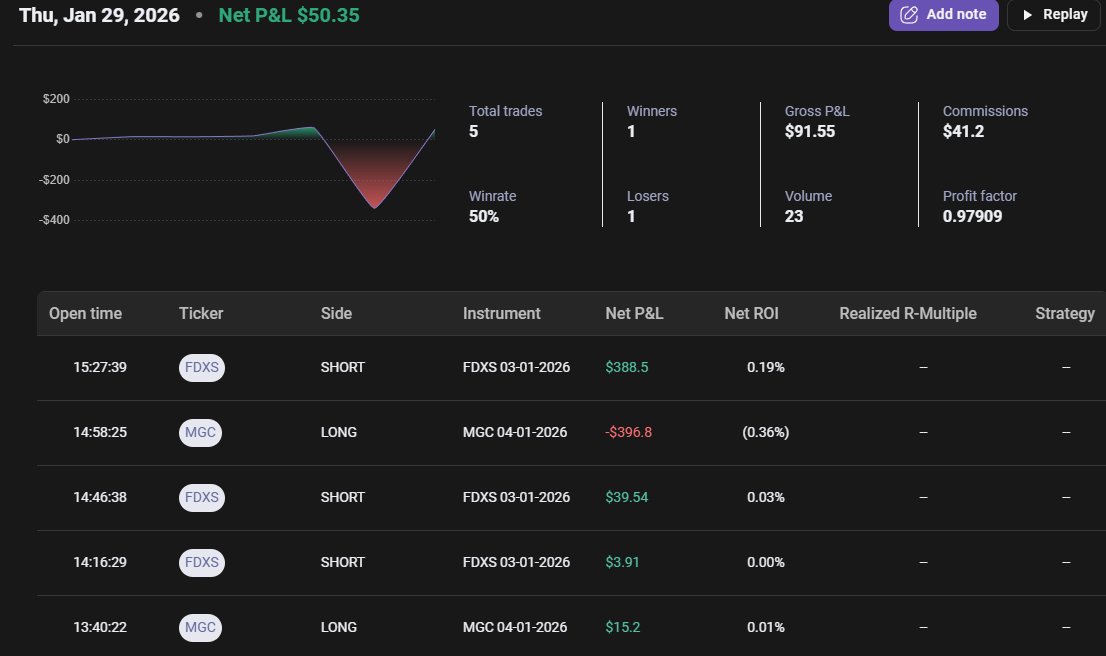
Task: Select the (0.36%) net ROI cell
Action: pos(766,432)
